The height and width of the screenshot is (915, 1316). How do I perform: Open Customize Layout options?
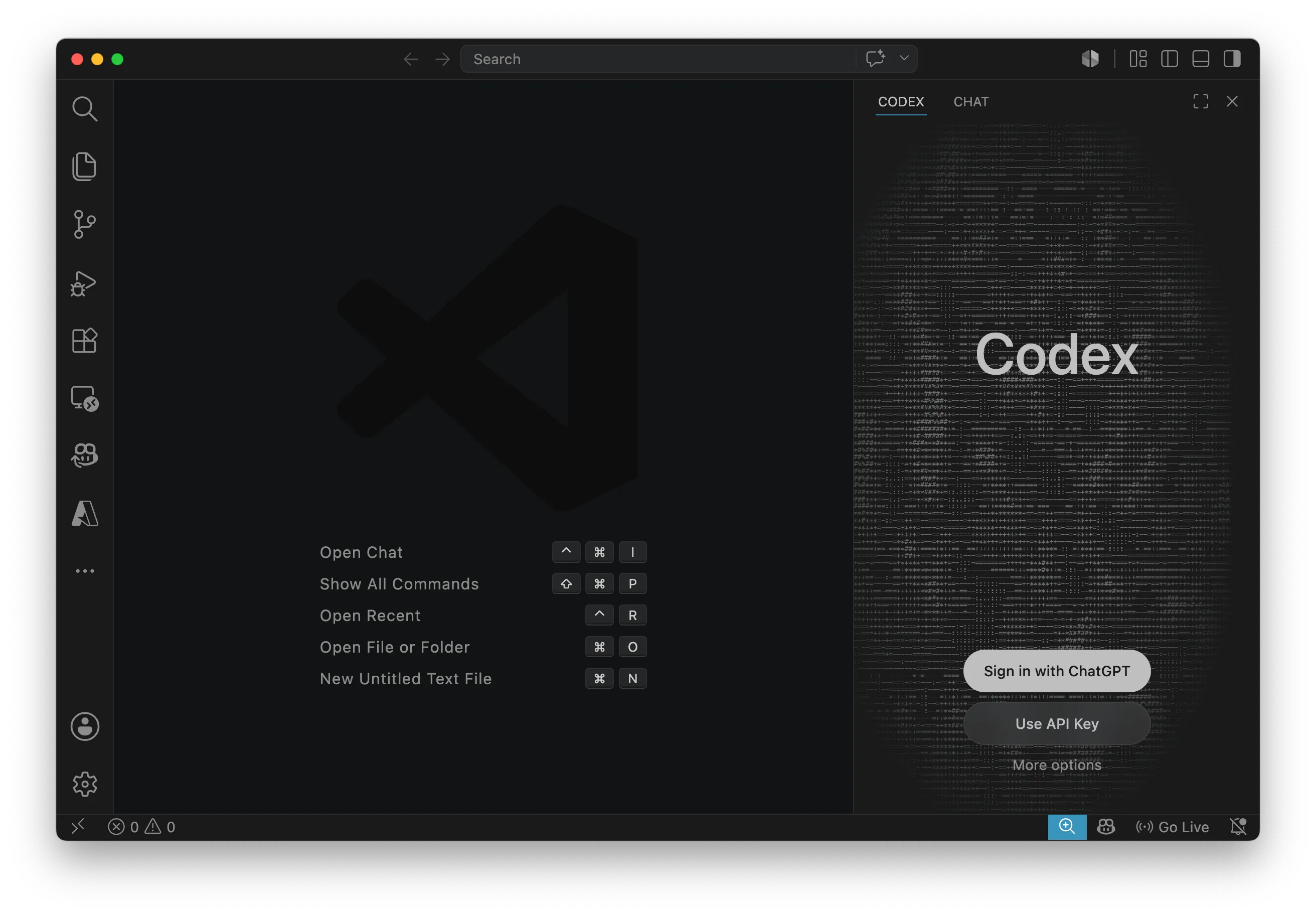pyautogui.click(x=1138, y=59)
